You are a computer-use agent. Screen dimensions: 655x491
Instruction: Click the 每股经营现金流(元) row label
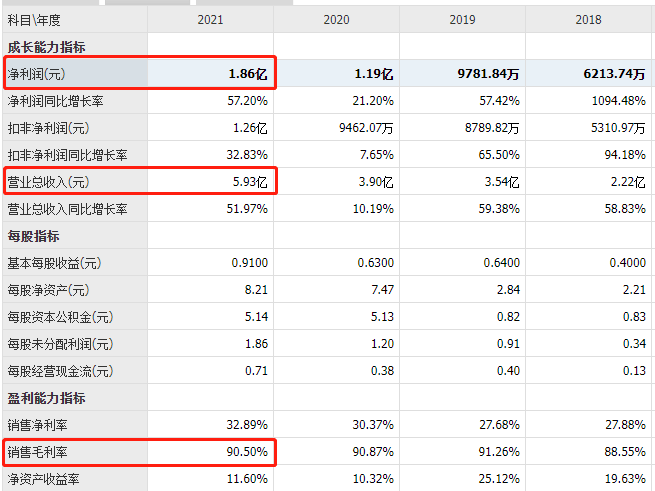coord(60,371)
